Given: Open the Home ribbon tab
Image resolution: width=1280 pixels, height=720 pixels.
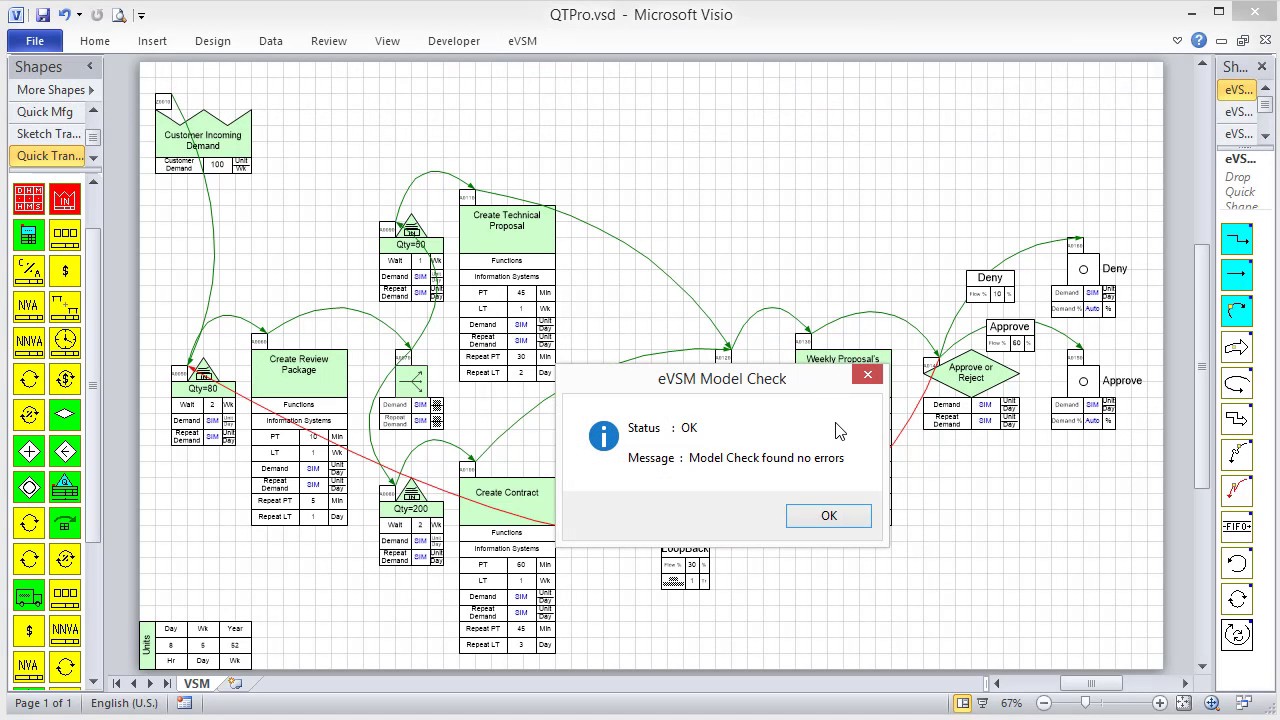Looking at the screenshot, I should (95, 41).
